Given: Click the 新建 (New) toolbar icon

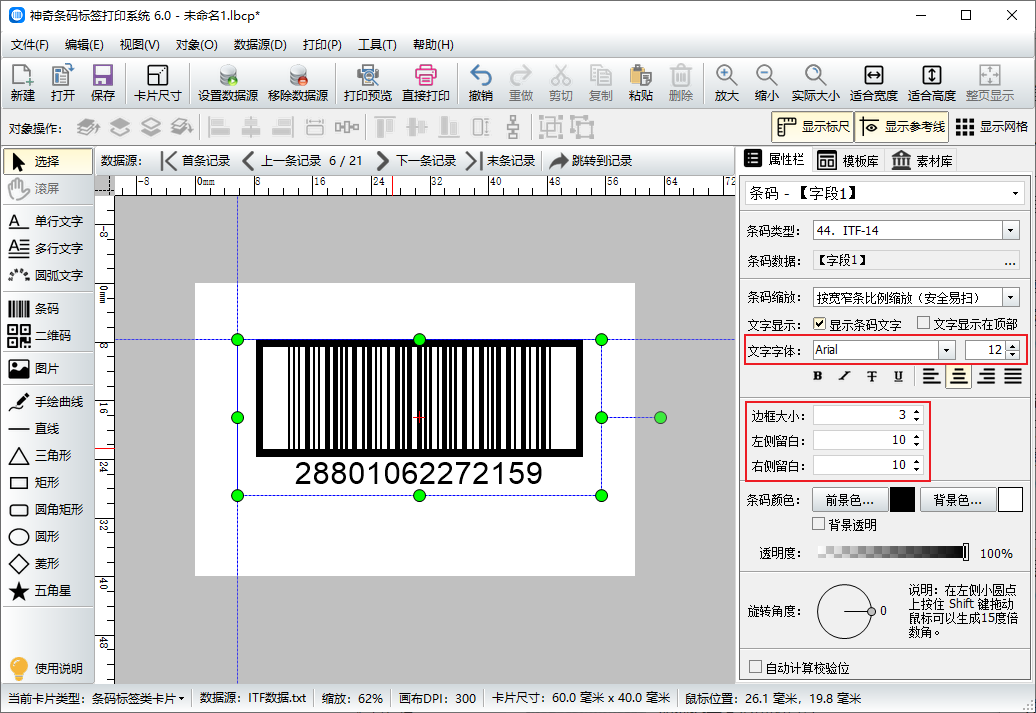Looking at the screenshot, I should coord(22,83).
